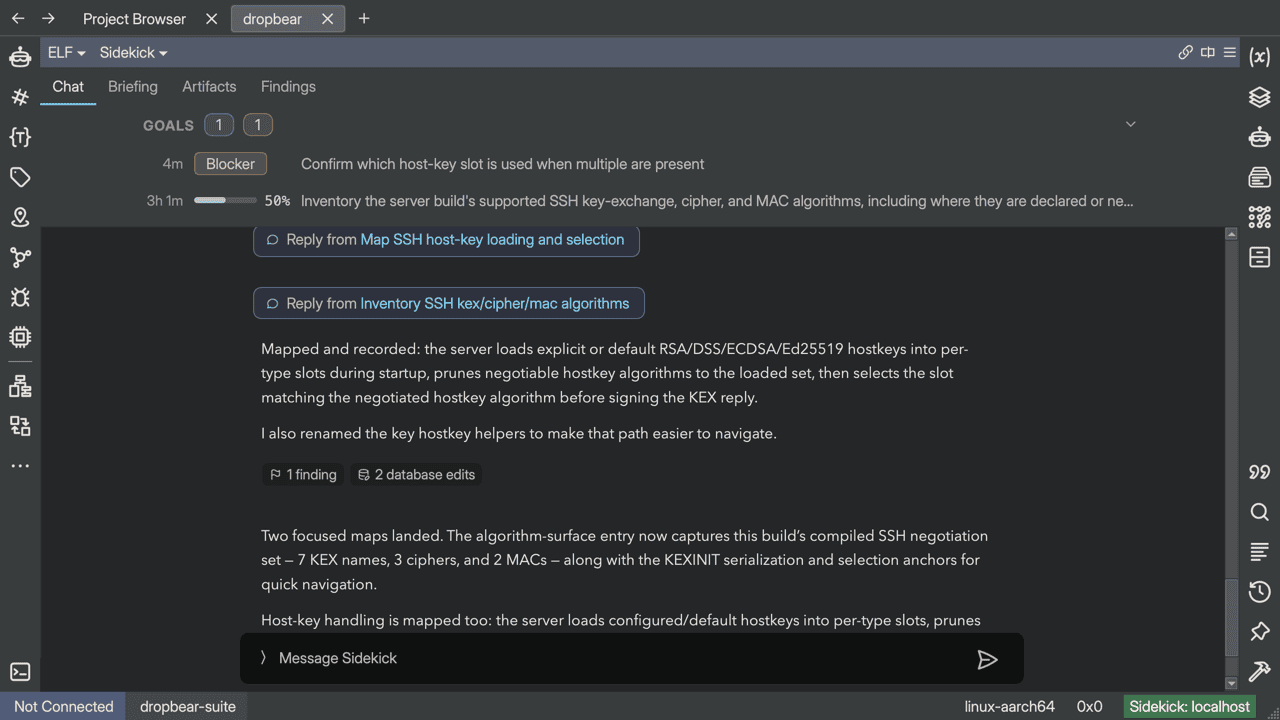Close the dropbear tab

click(327, 19)
